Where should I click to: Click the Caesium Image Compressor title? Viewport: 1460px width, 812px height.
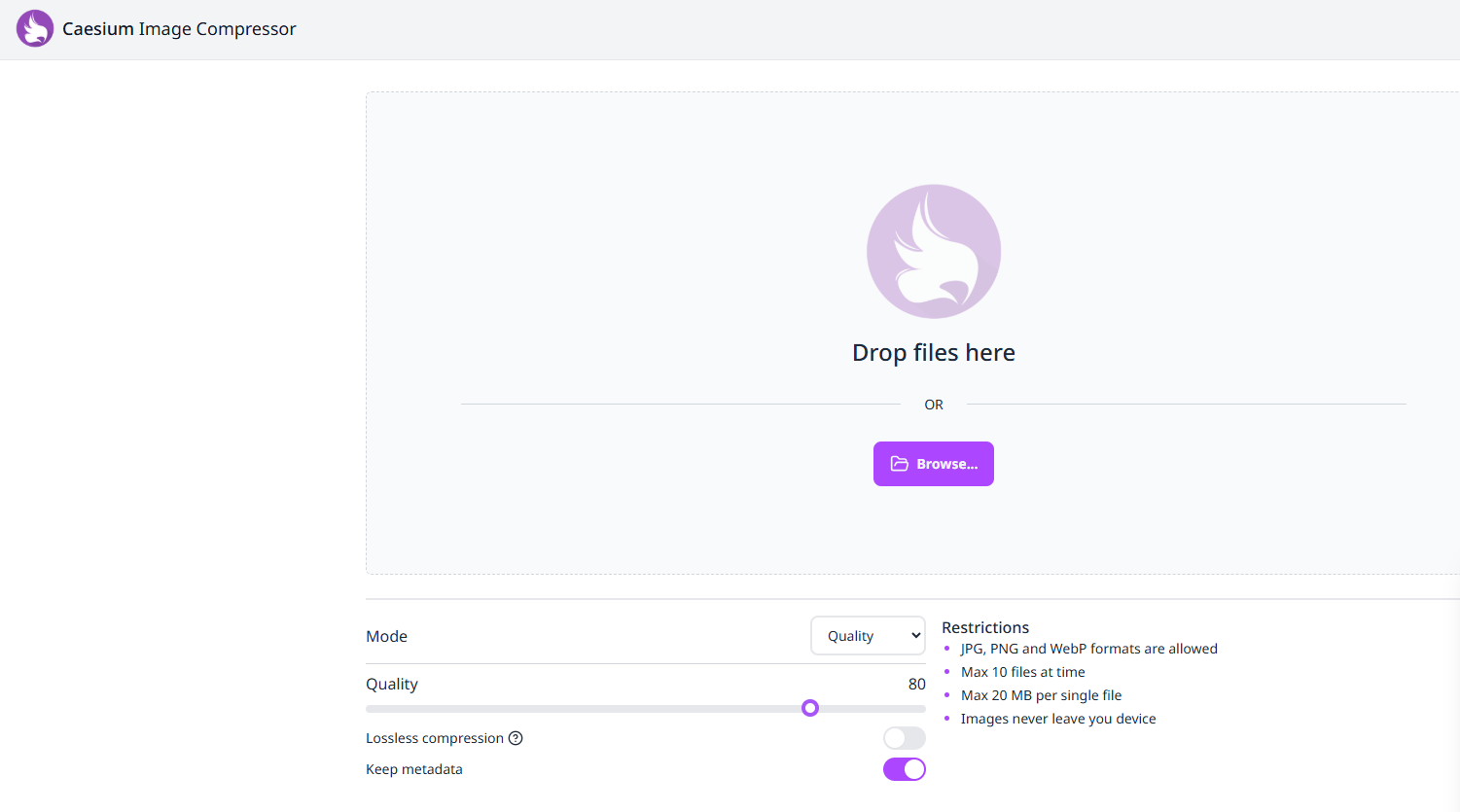coord(179,28)
